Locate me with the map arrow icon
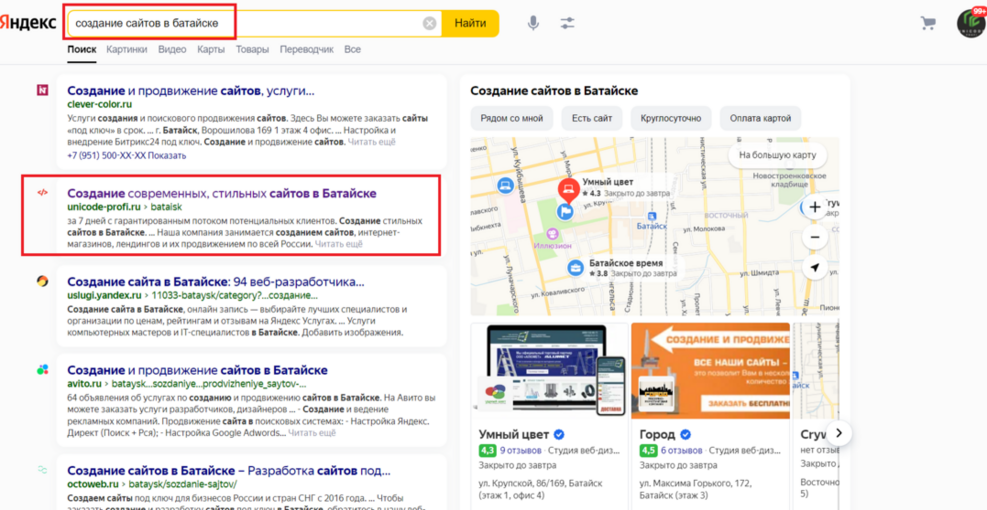 click(815, 268)
